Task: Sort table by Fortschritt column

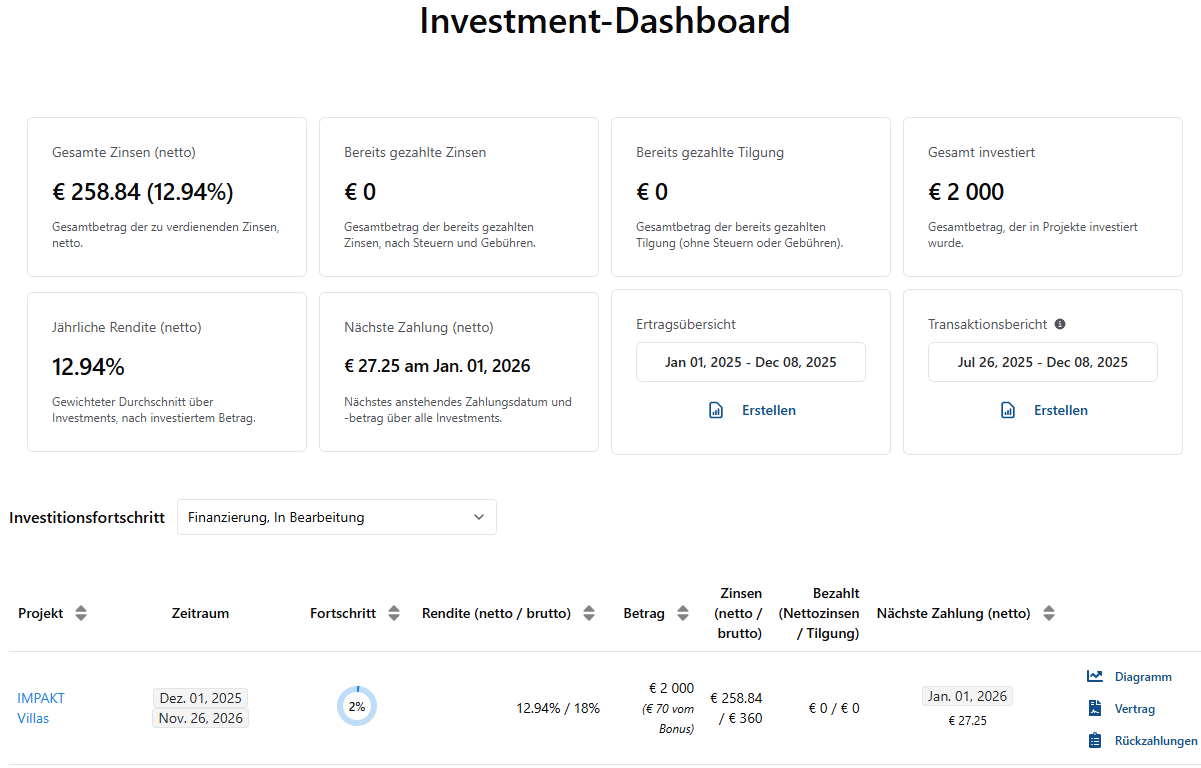Action: click(x=394, y=613)
